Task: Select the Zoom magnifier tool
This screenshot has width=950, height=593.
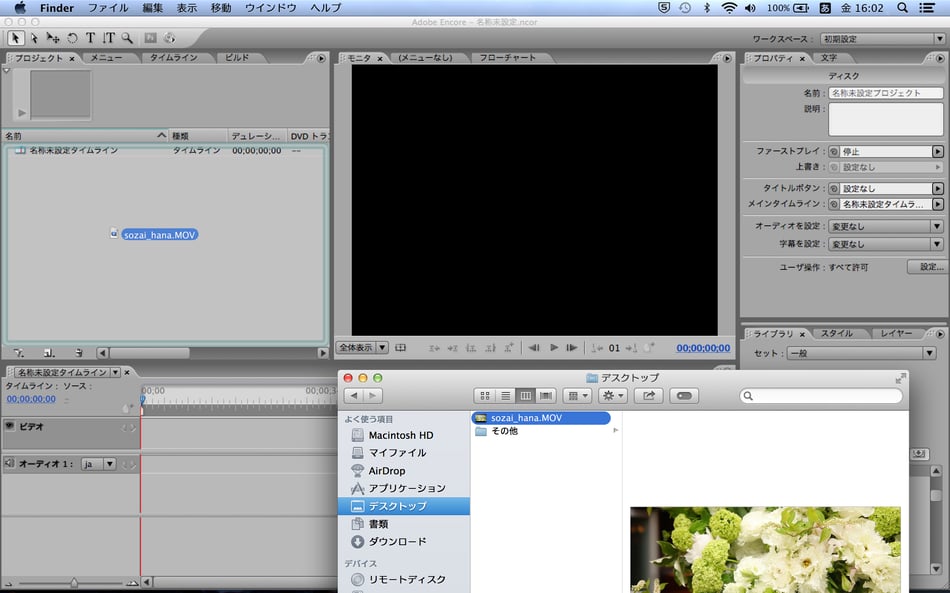Action: click(x=127, y=38)
